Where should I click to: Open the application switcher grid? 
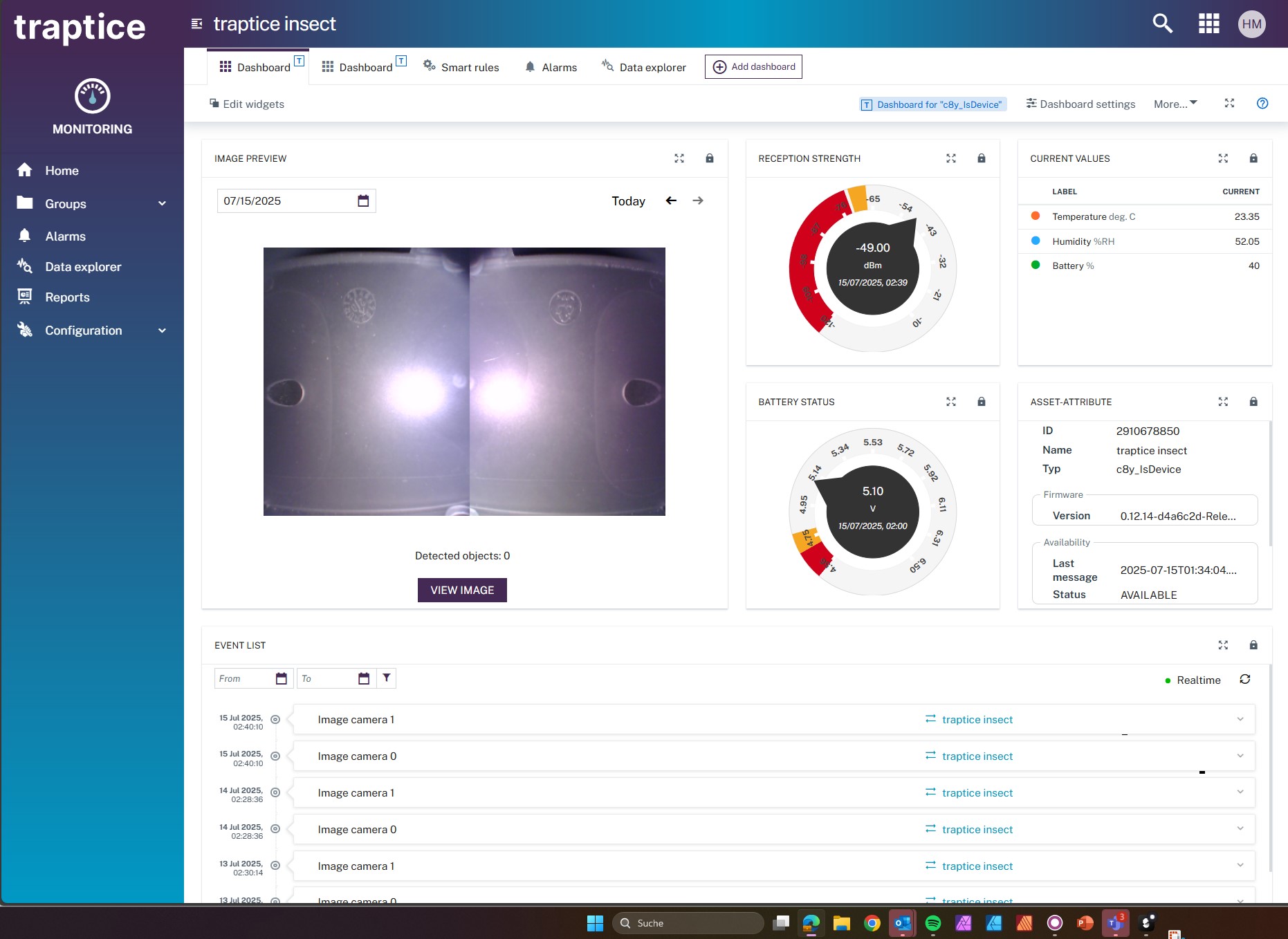coord(1208,24)
